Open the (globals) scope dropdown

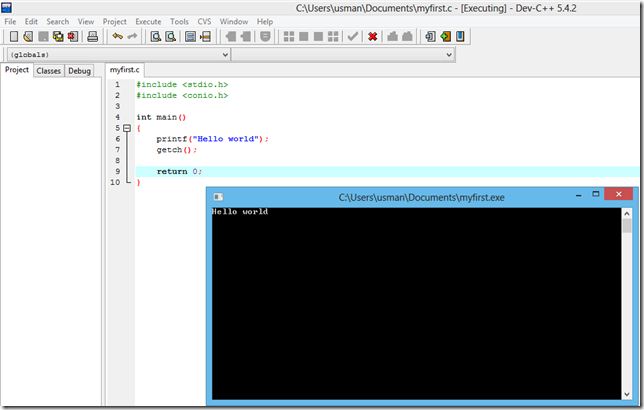coord(116,54)
